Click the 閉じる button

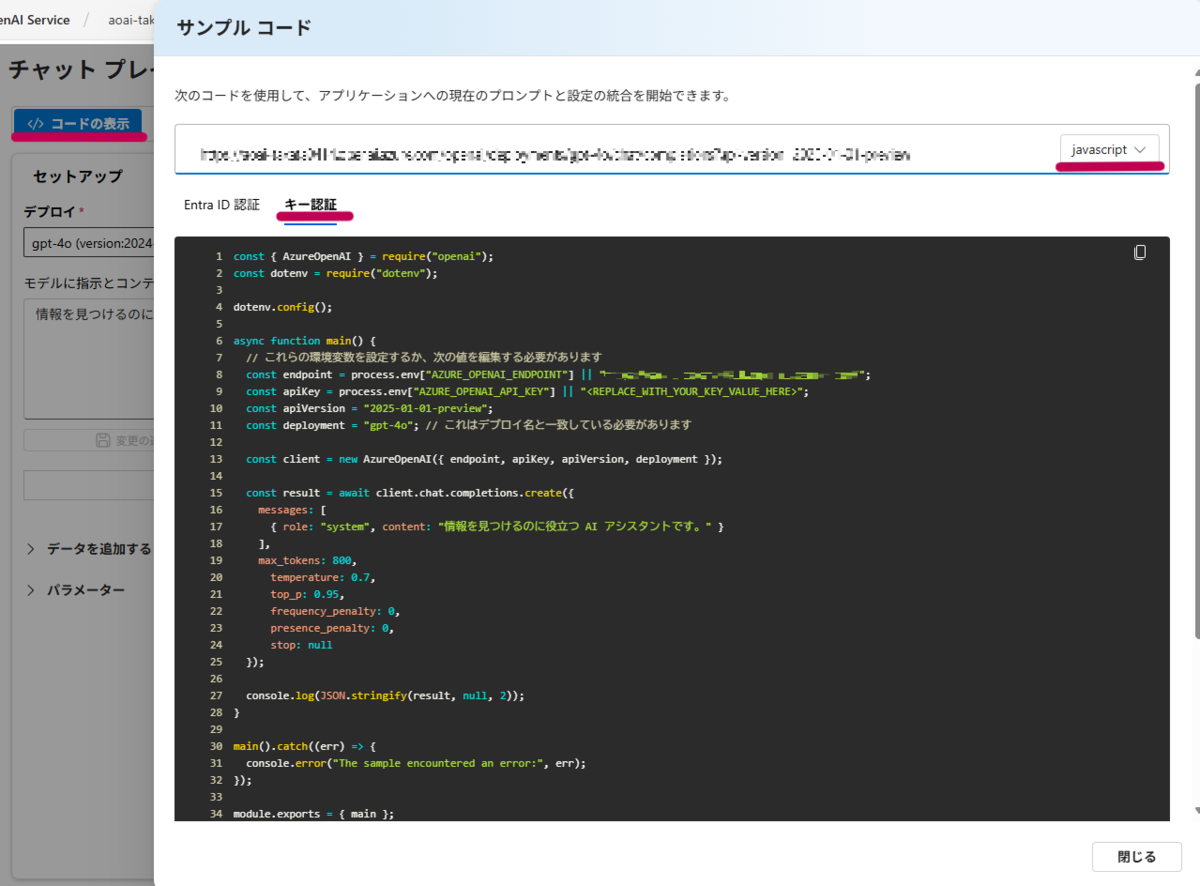coord(1137,856)
